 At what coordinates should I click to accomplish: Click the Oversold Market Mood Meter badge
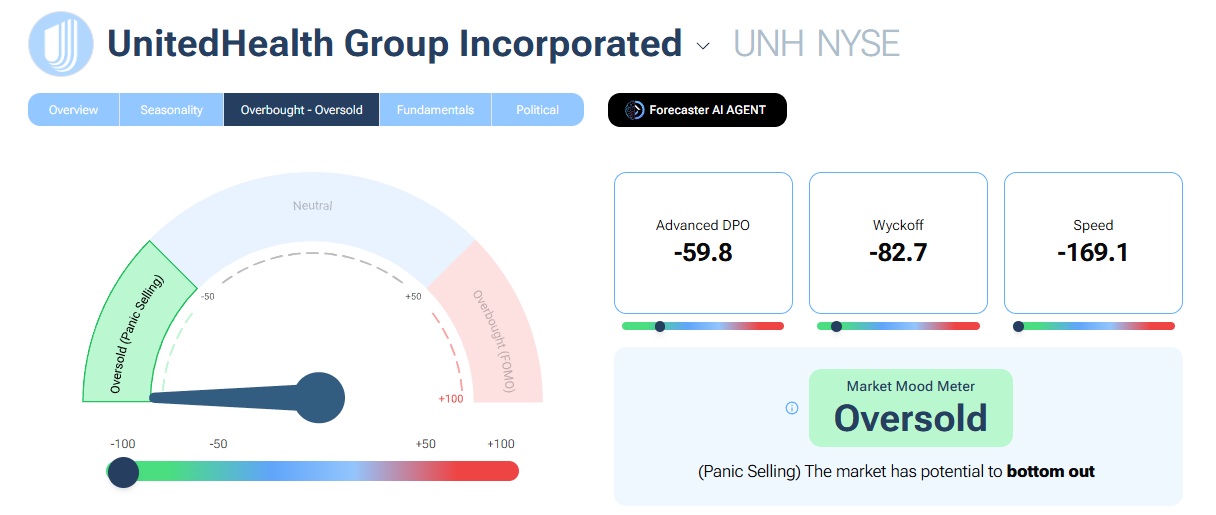point(910,408)
